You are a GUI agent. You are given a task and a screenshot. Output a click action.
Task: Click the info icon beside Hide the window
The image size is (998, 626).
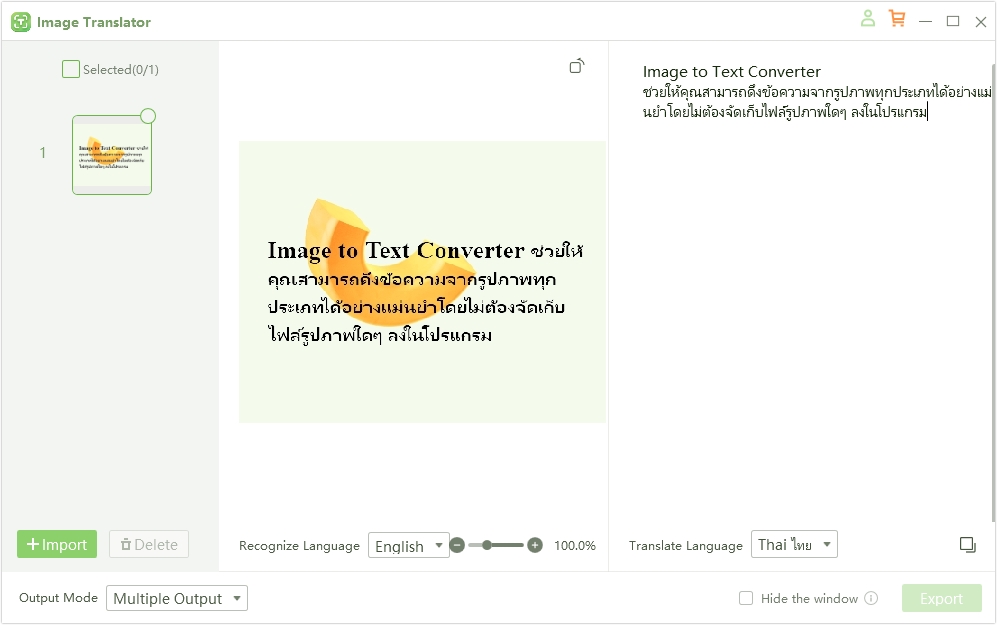pos(871,599)
